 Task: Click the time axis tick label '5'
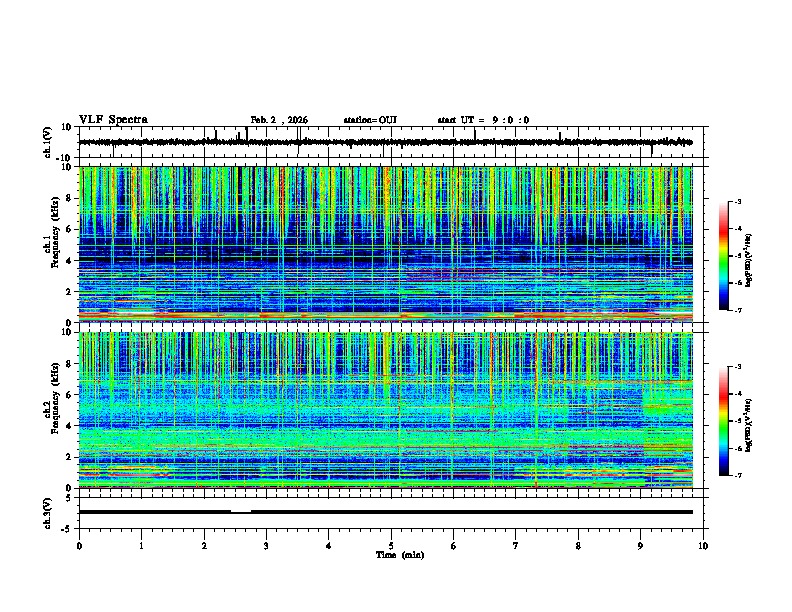pos(391,546)
